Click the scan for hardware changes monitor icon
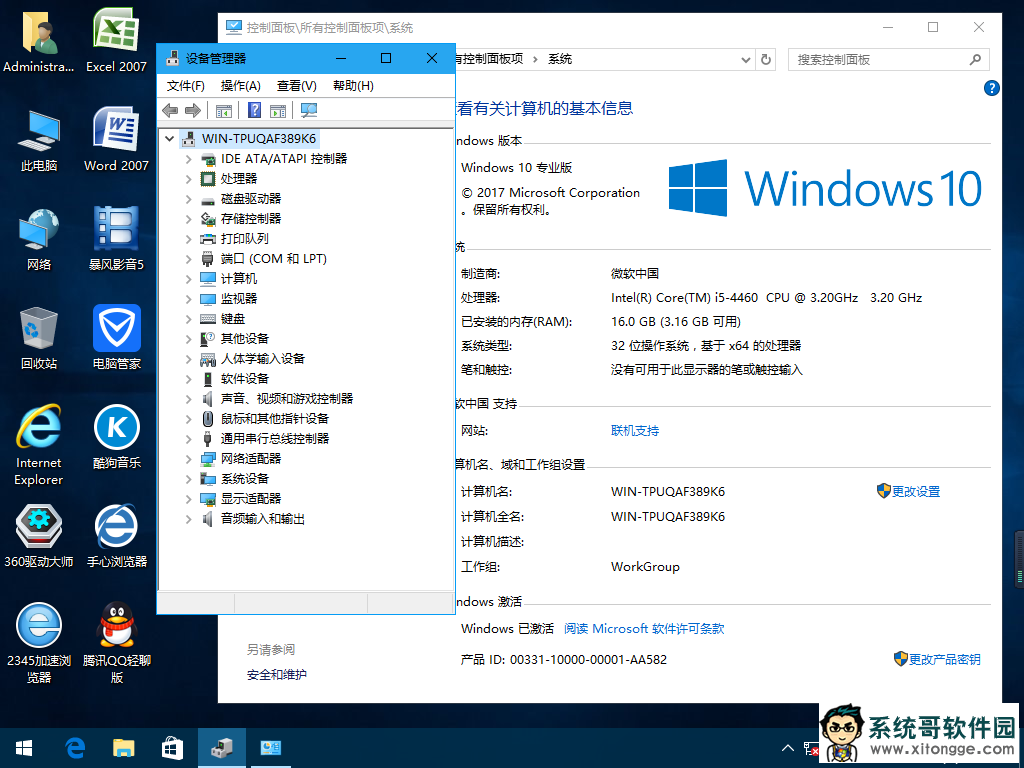Screen dimensions: 1024x768 [x=309, y=110]
